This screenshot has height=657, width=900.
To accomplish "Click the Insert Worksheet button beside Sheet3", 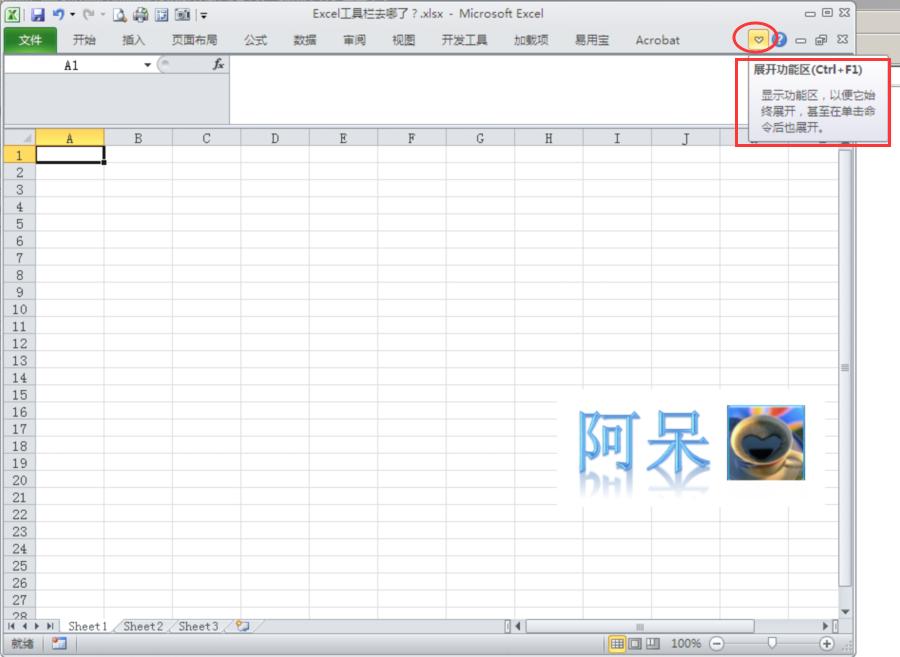I will point(240,626).
